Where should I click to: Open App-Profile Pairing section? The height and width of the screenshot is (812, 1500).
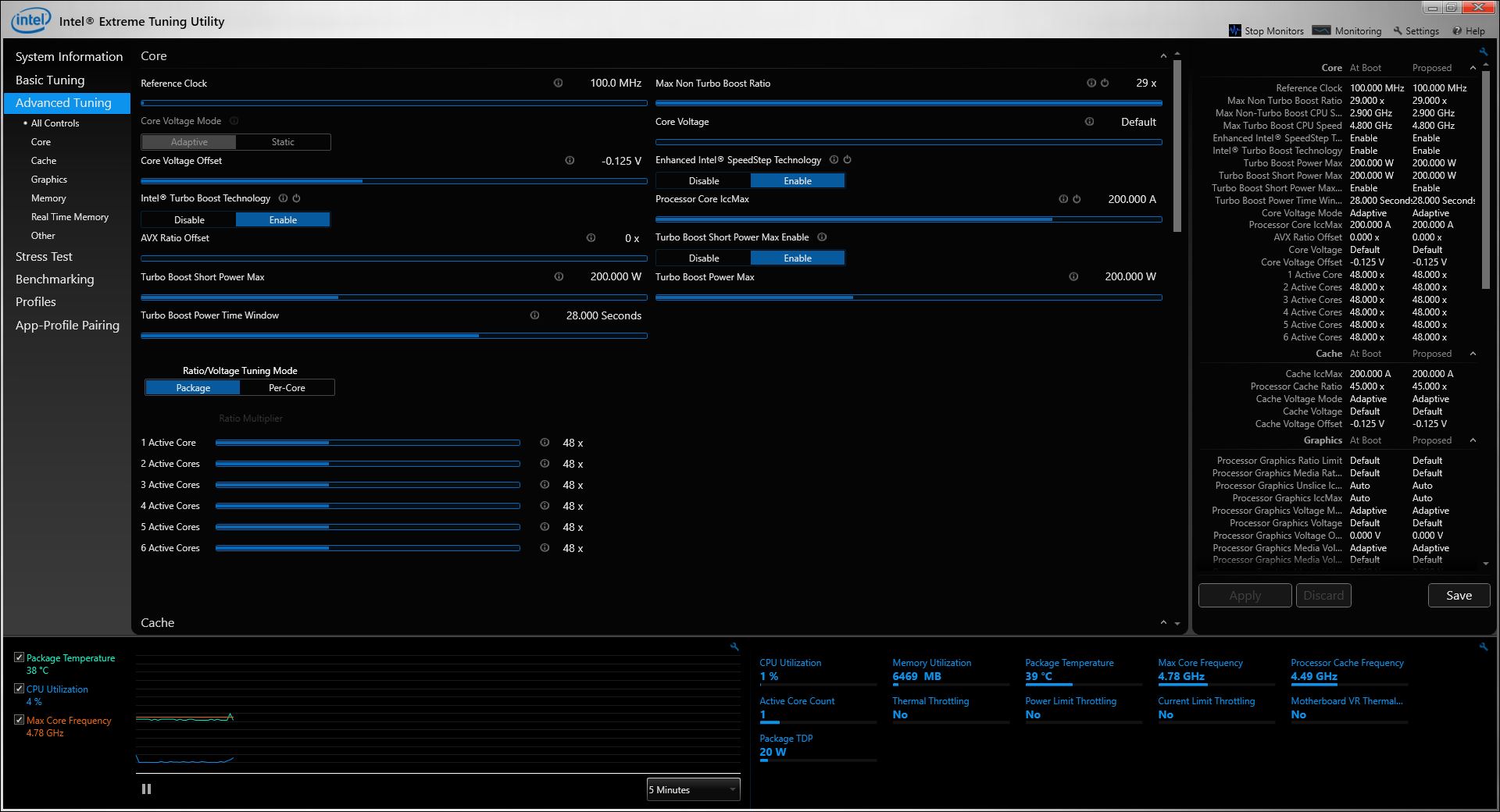(67, 326)
